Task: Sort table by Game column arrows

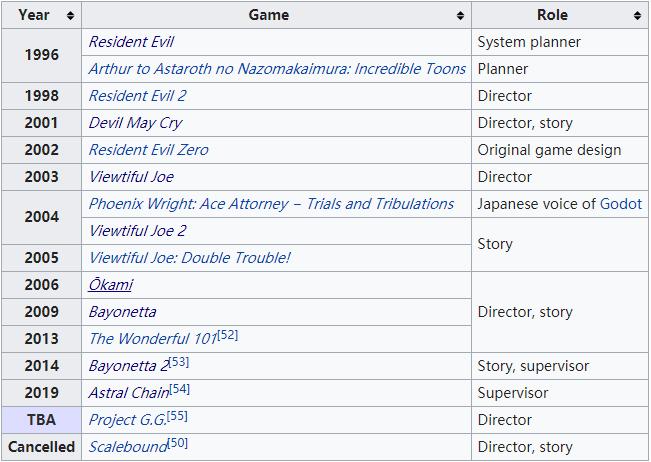Action: coord(460,16)
